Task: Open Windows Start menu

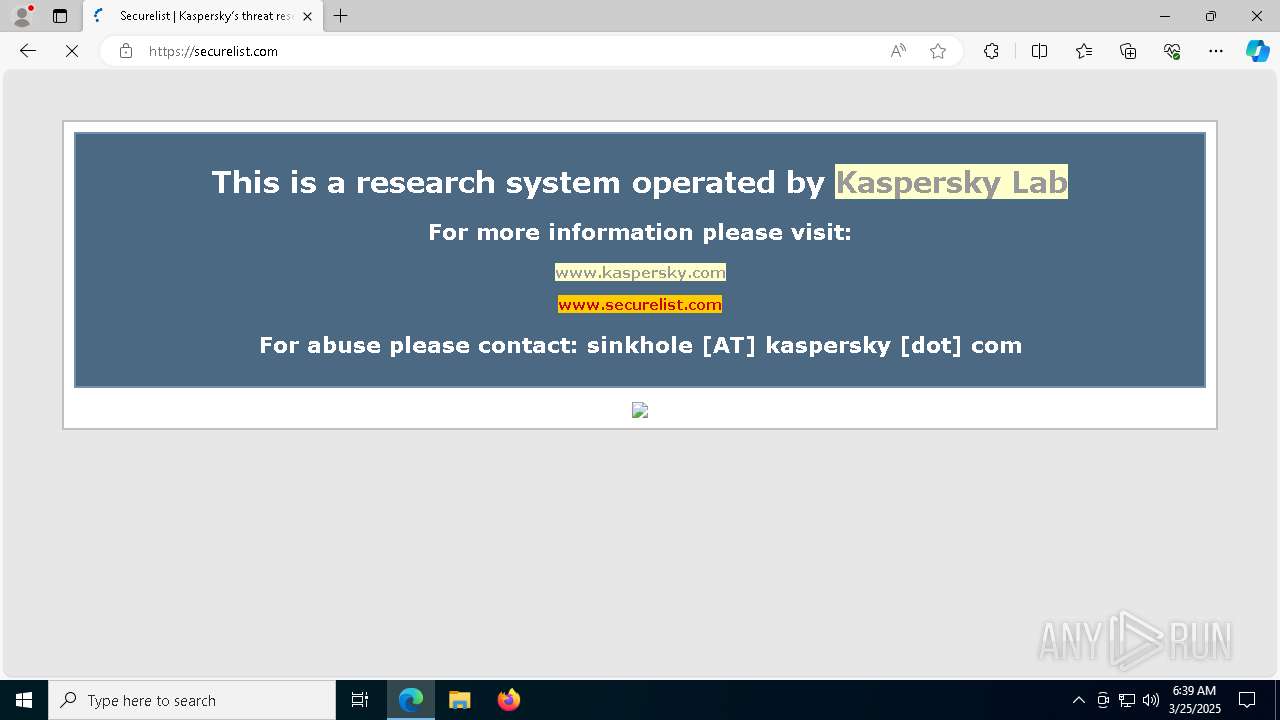Action: coord(24,700)
